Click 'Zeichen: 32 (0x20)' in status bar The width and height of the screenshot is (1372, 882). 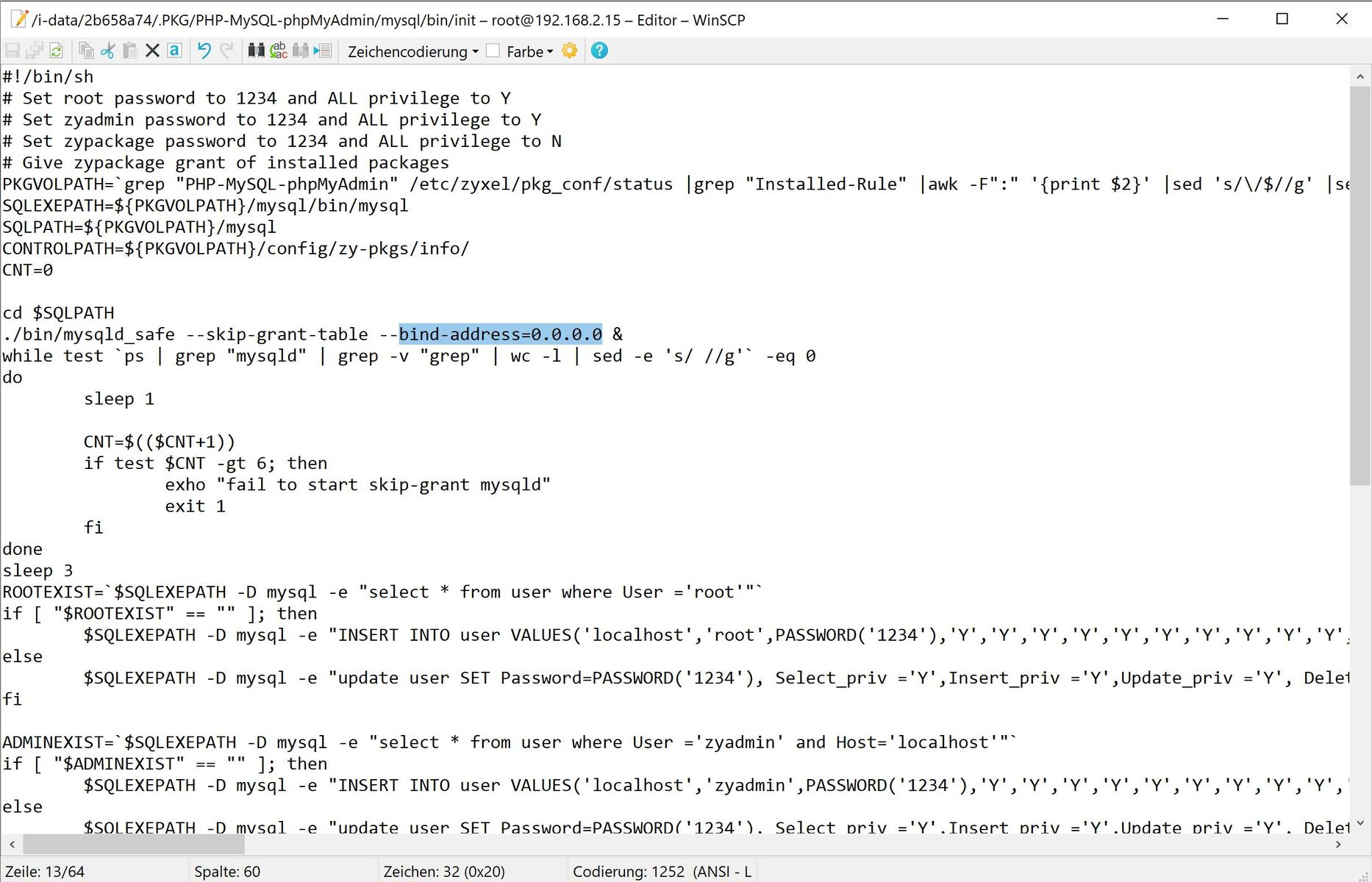(x=444, y=872)
